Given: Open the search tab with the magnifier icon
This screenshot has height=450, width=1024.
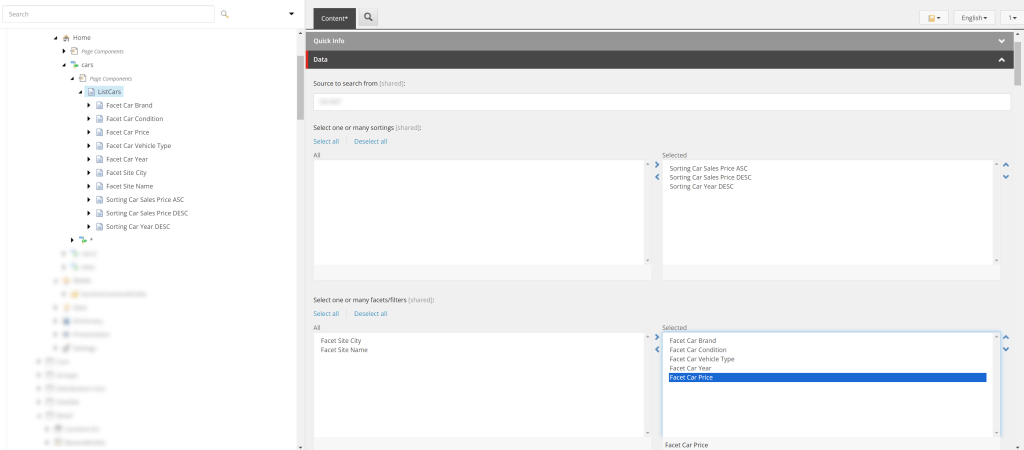Looking at the screenshot, I should (368, 18).
